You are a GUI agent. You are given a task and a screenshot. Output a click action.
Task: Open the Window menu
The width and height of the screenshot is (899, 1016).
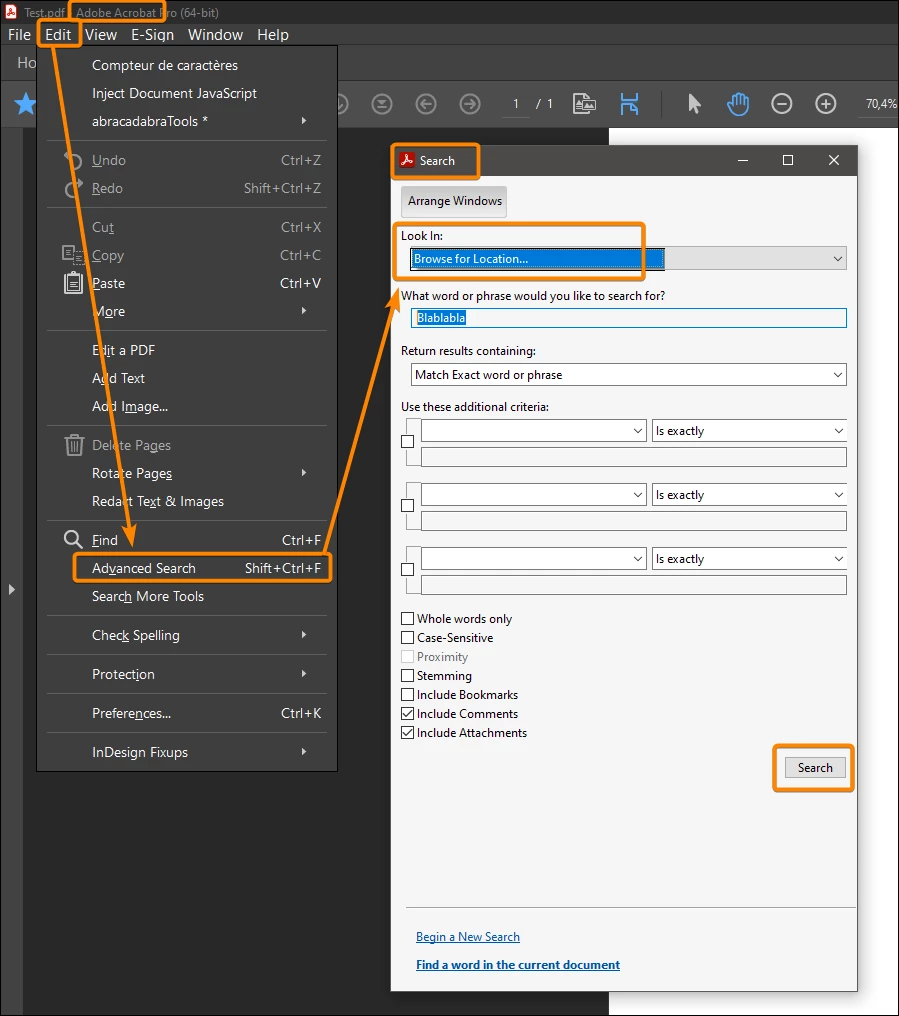215,35
